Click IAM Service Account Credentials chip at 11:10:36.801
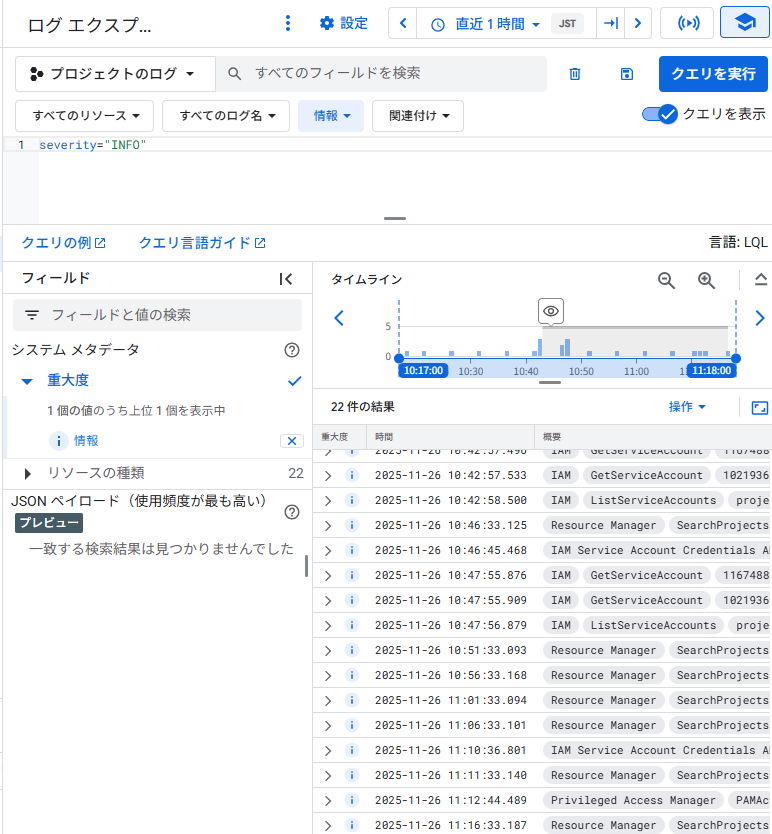 pos(657,750)
